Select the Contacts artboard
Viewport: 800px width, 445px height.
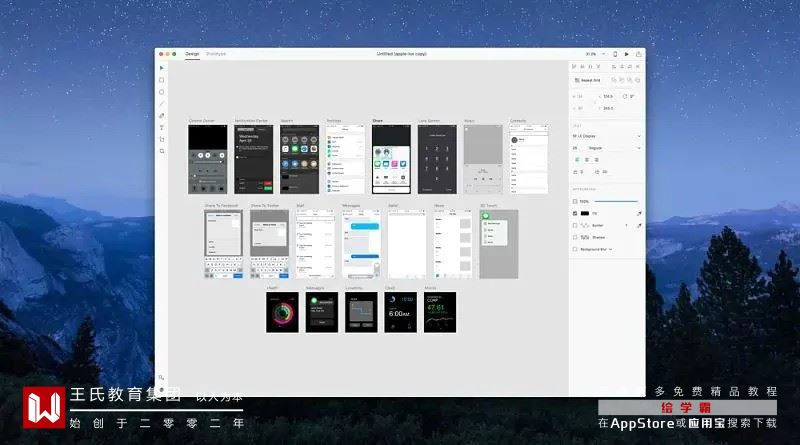pos(529,159)
